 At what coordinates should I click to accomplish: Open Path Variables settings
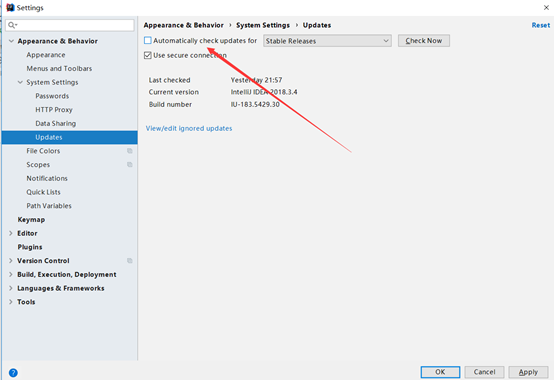point(49,206)
